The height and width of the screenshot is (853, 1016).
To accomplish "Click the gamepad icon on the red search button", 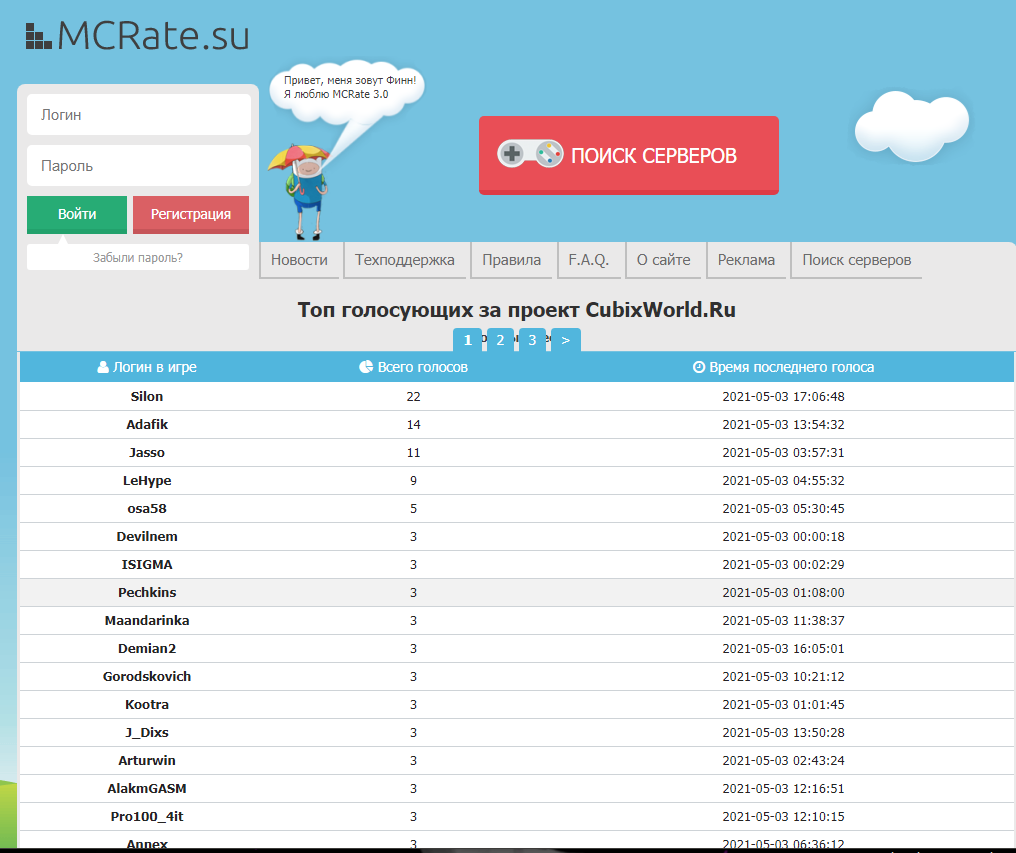I will tap(530, 154).
